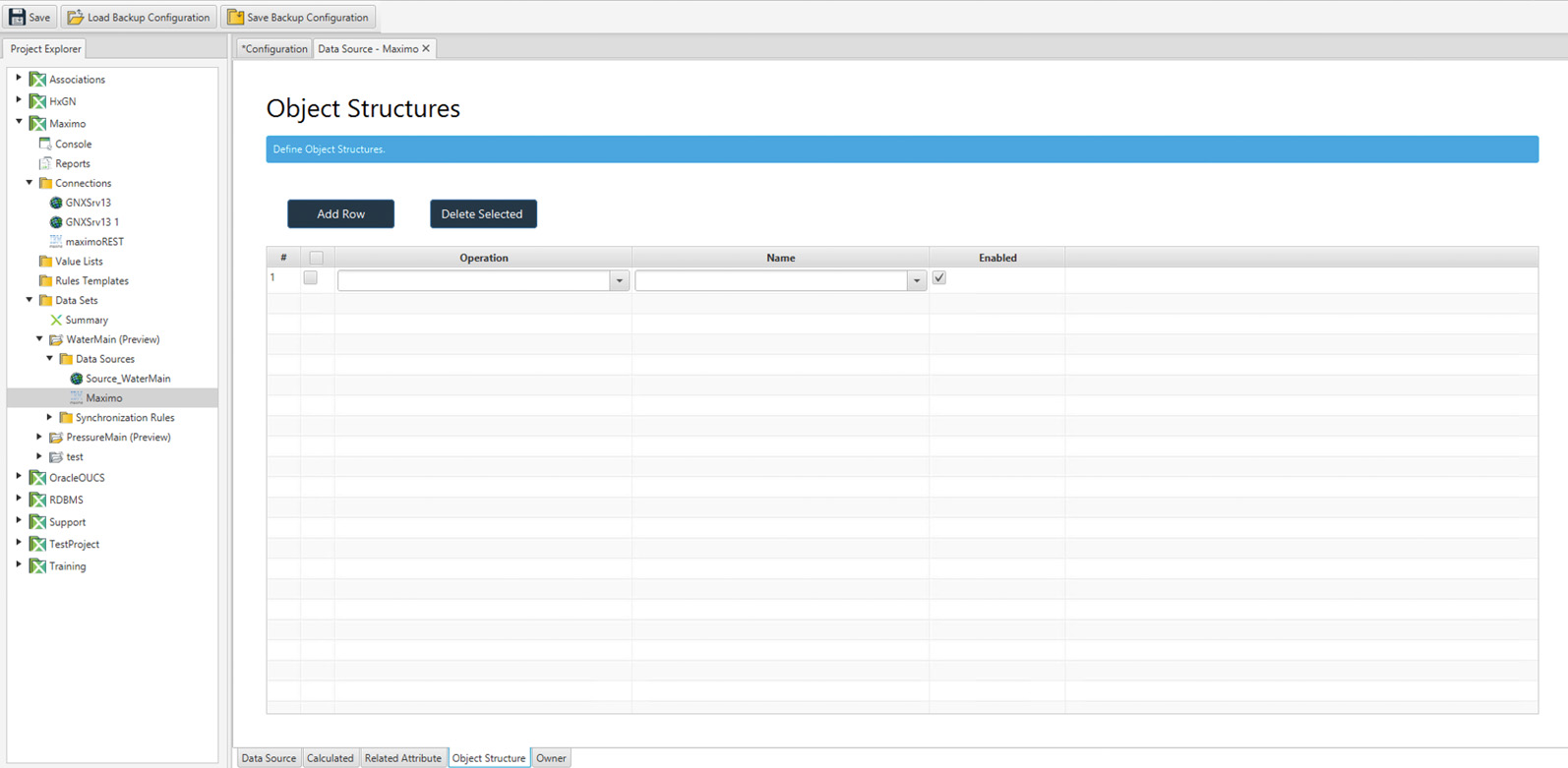Switch to the Calculated tab

[330, 758]
